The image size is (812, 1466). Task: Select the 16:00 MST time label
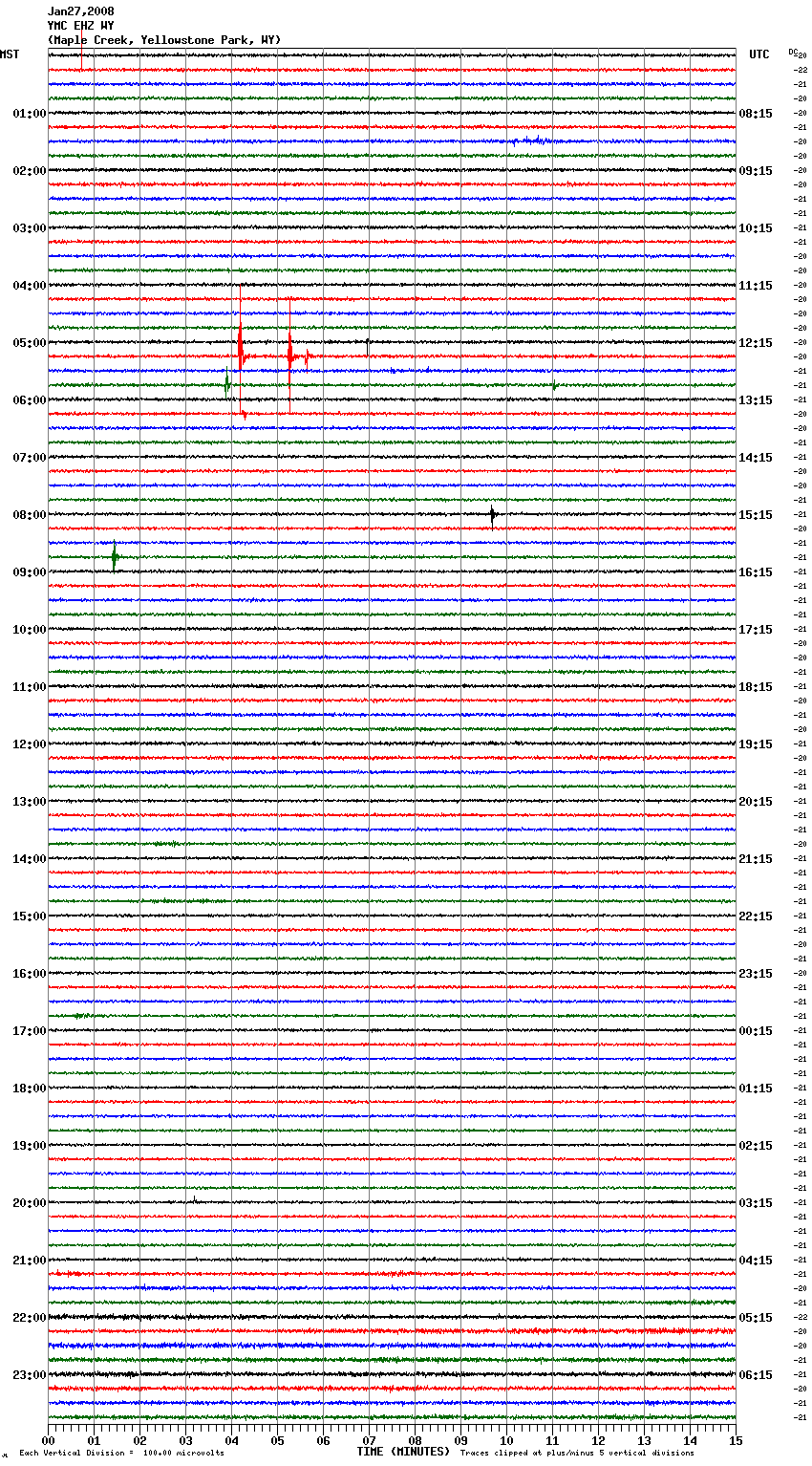tap(30, 974)
